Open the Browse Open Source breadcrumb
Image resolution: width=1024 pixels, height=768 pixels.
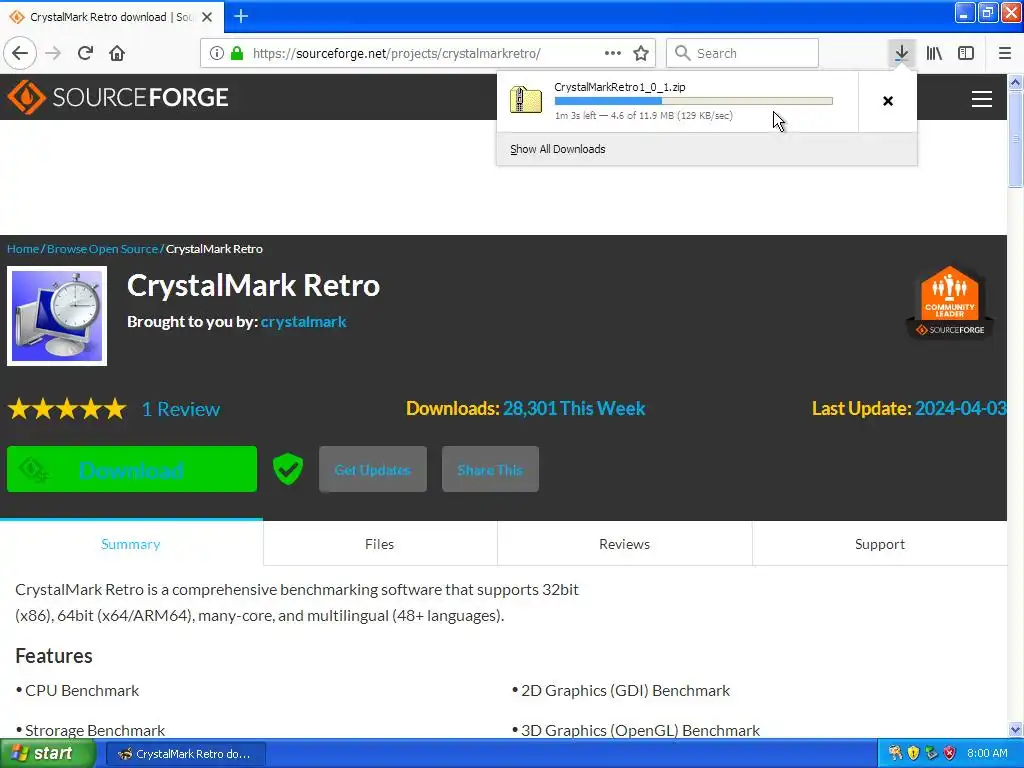pos(103,249)
